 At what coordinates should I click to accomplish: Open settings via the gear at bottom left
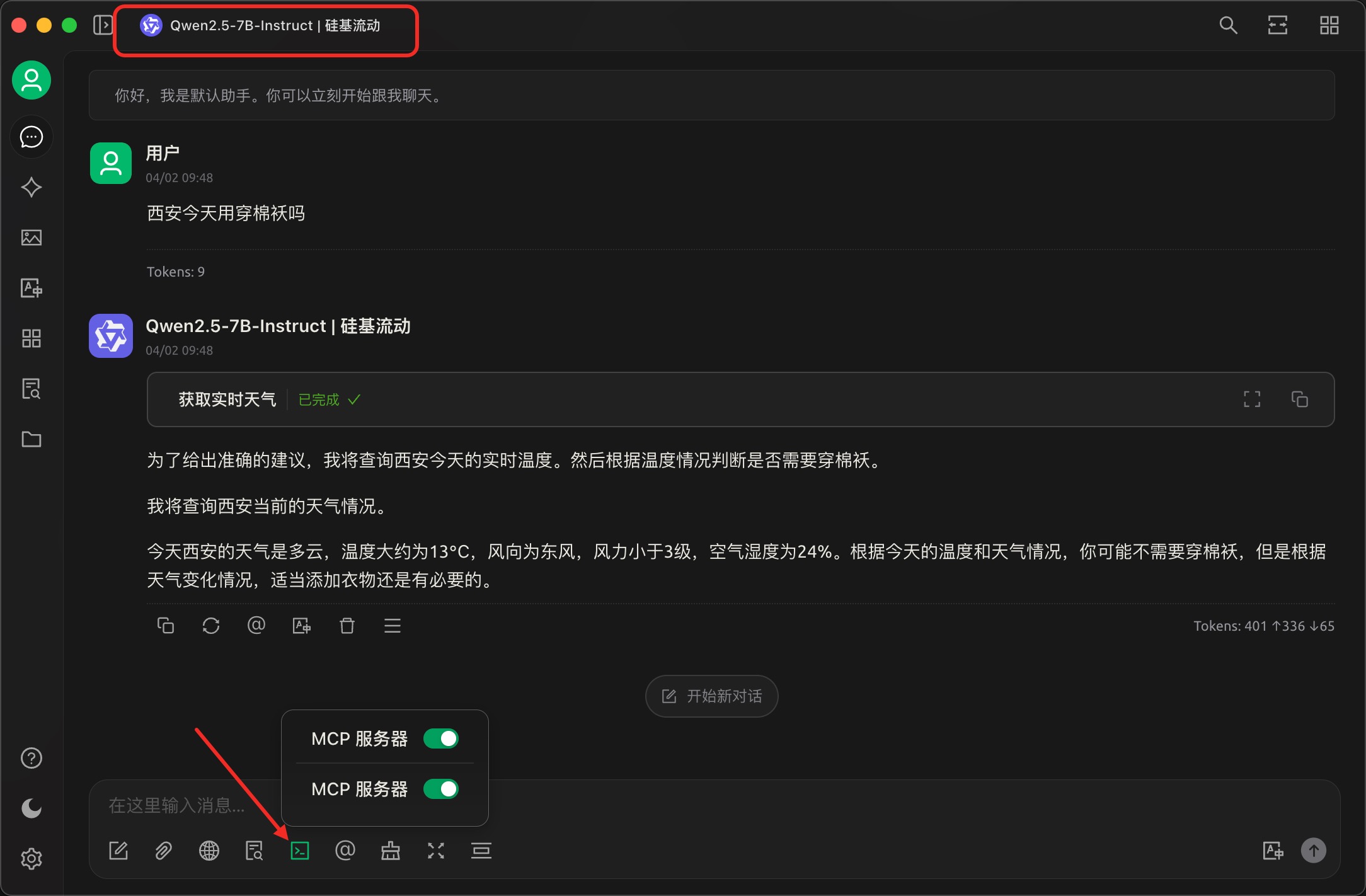click(x=32, y=858)
